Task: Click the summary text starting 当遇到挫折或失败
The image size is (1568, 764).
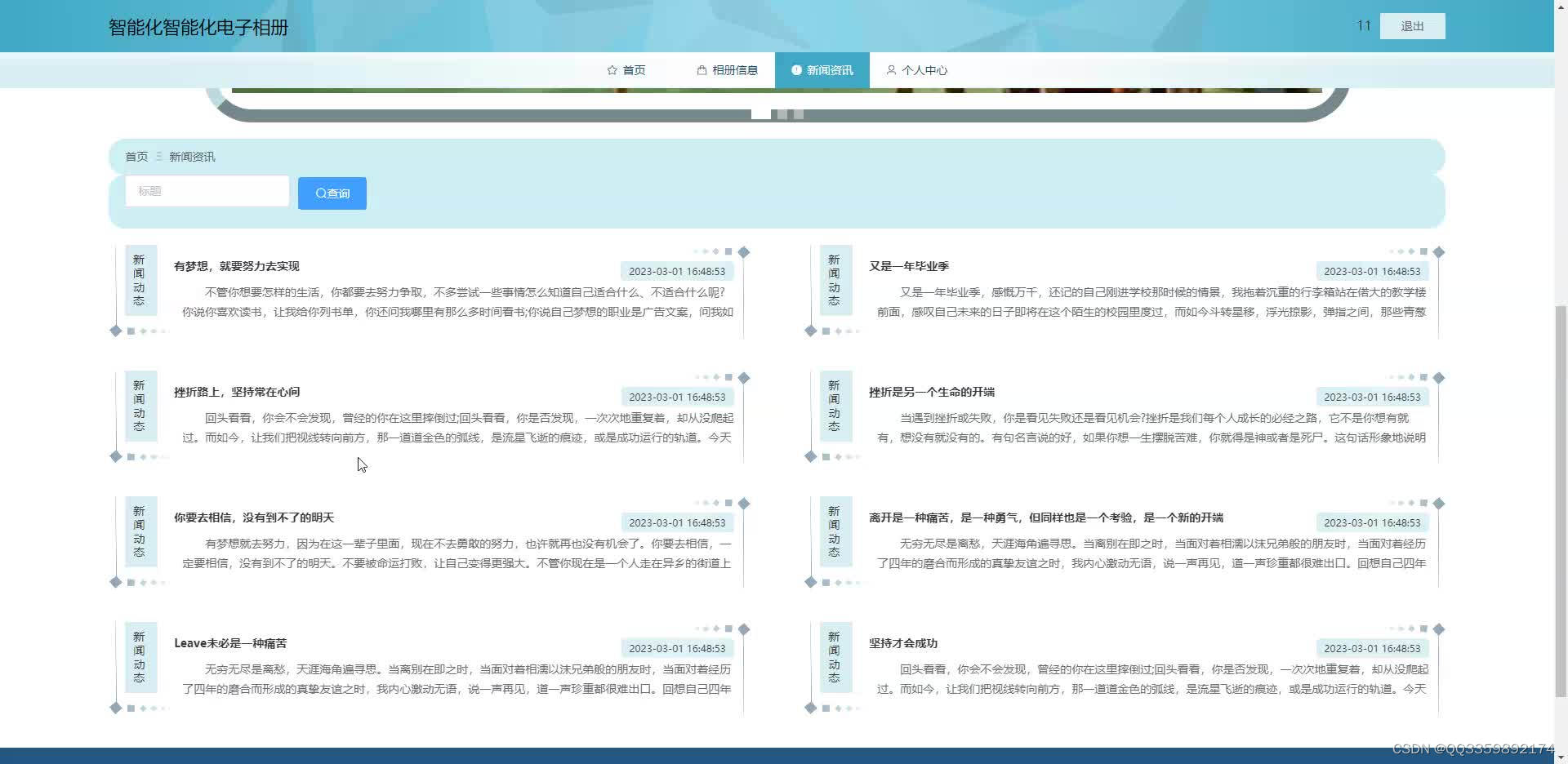Action: 1151,428
